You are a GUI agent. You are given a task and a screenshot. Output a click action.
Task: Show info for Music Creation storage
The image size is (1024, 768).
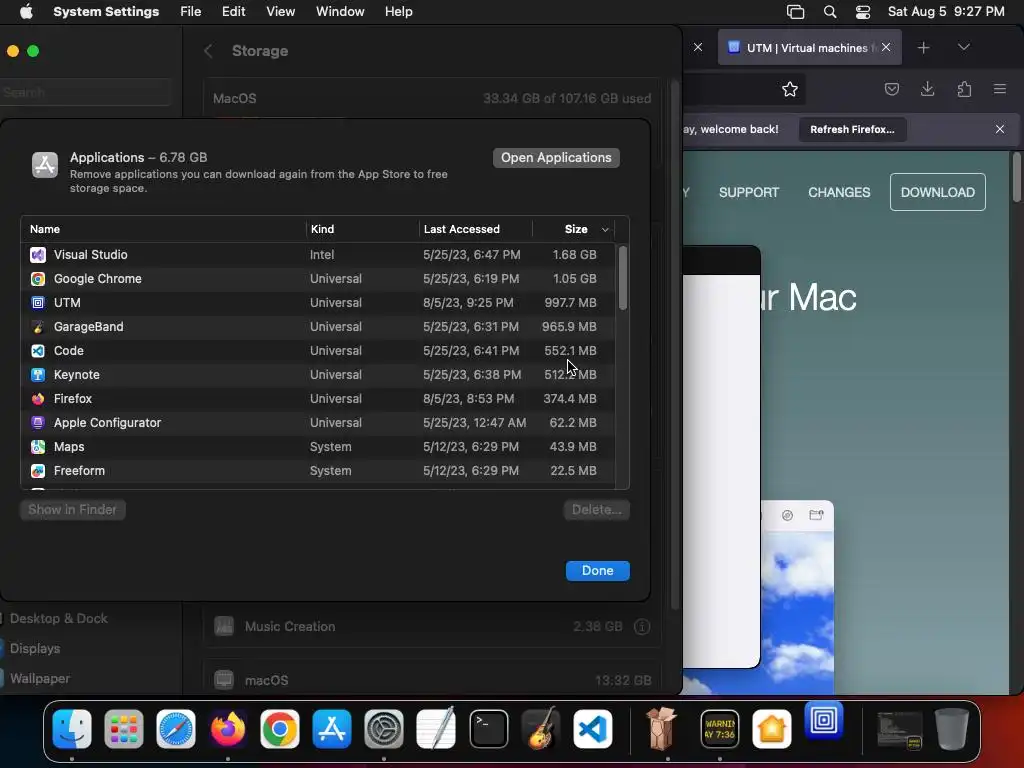click(x=642, y=626)
